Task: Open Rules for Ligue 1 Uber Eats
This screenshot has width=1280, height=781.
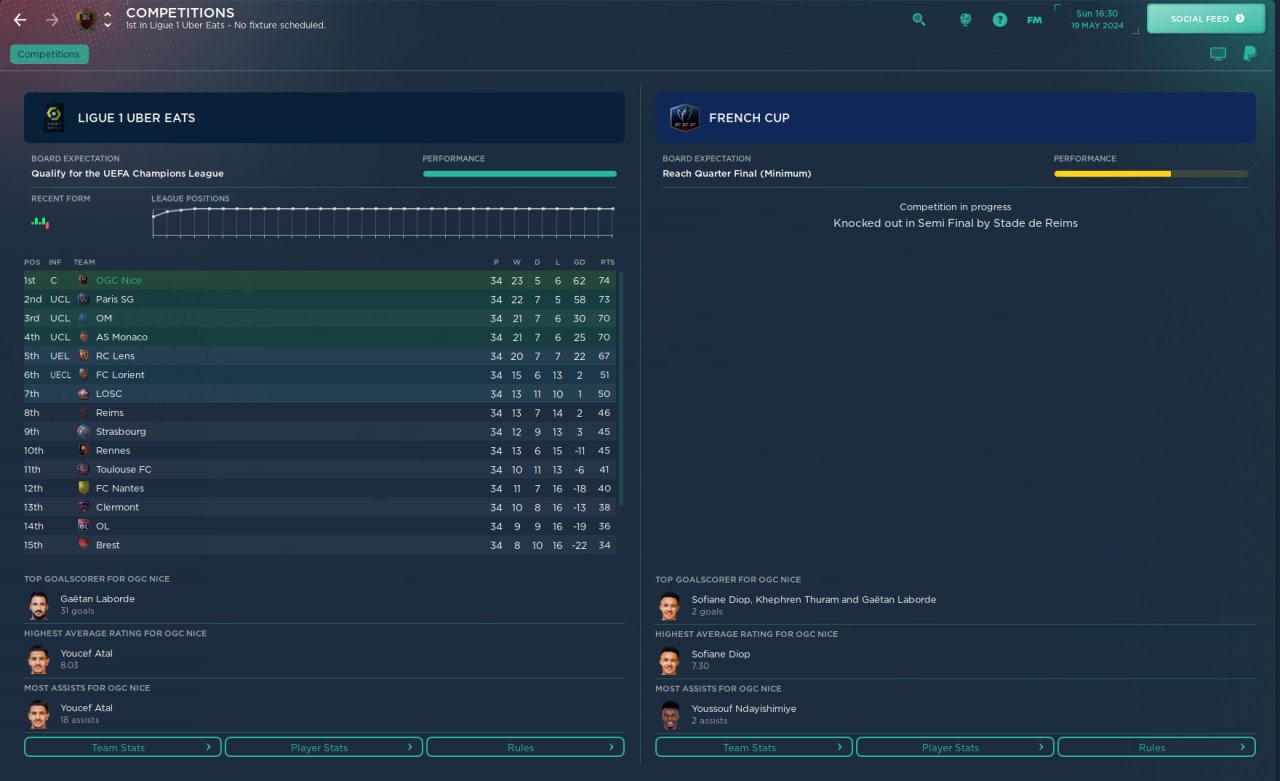Action: (525, 747)
